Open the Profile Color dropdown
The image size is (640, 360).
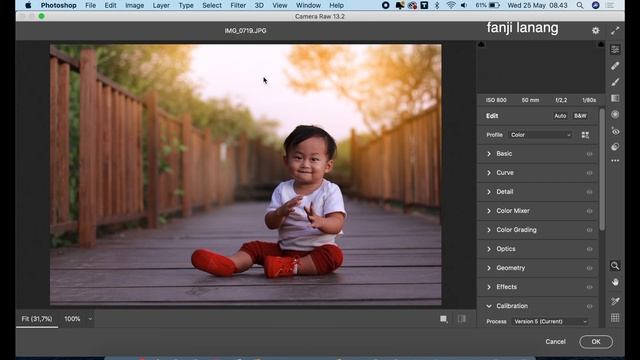pos(540,135)
